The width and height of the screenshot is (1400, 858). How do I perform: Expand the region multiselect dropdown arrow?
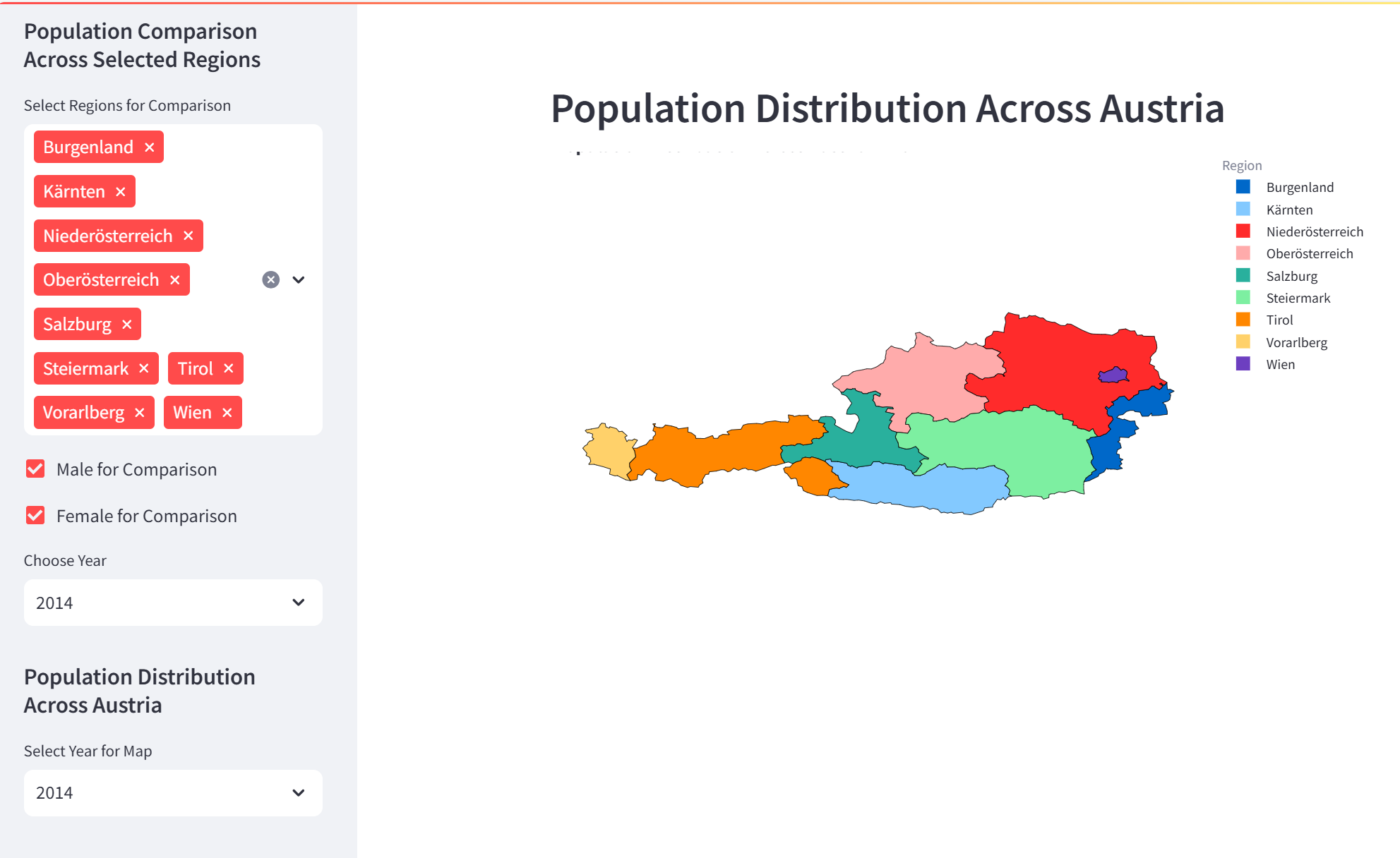299,280
